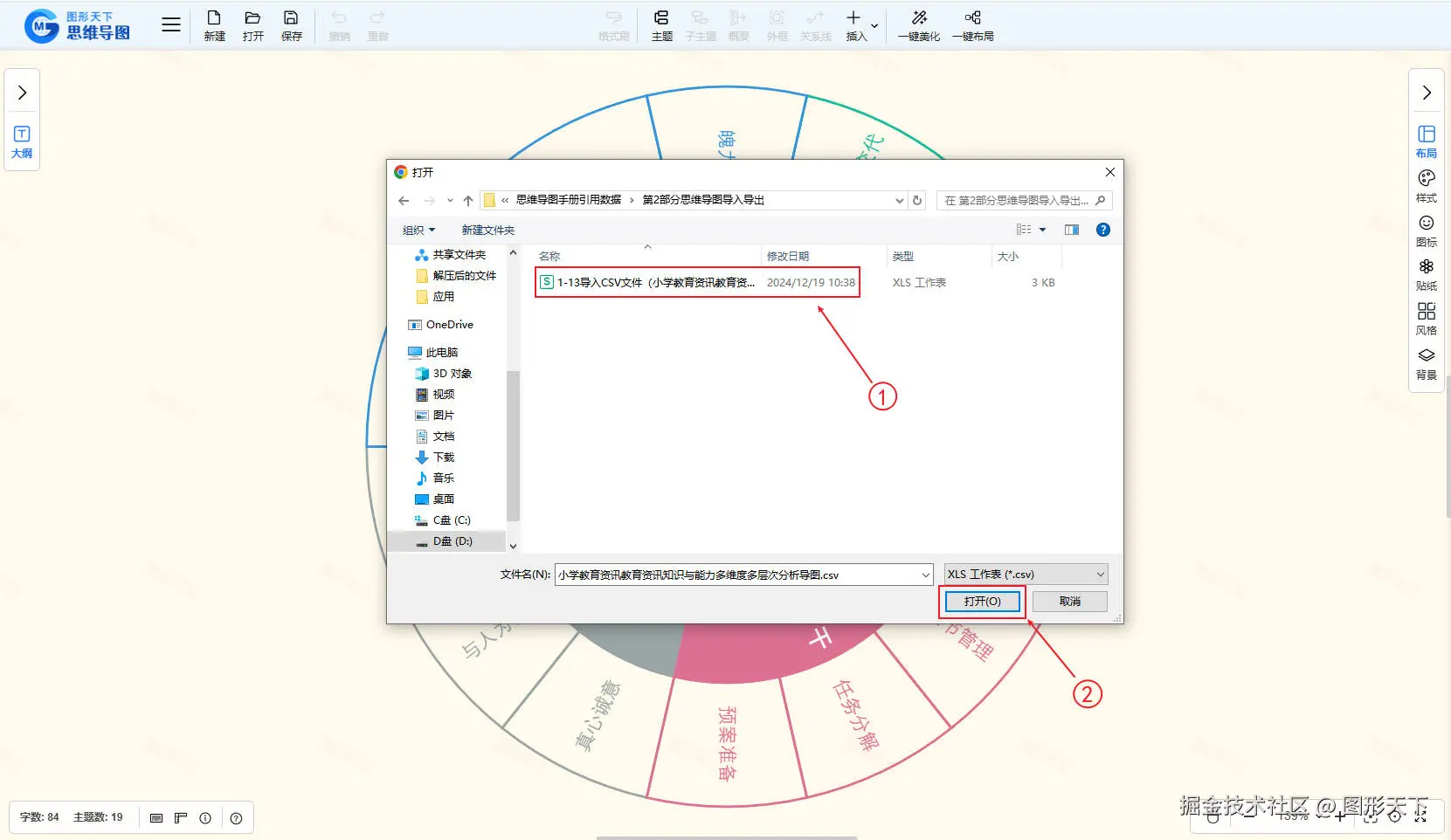Viewport: 1451px width, 840px height.
Task: Click the info icon in the status bar
Action: [205, 818]
